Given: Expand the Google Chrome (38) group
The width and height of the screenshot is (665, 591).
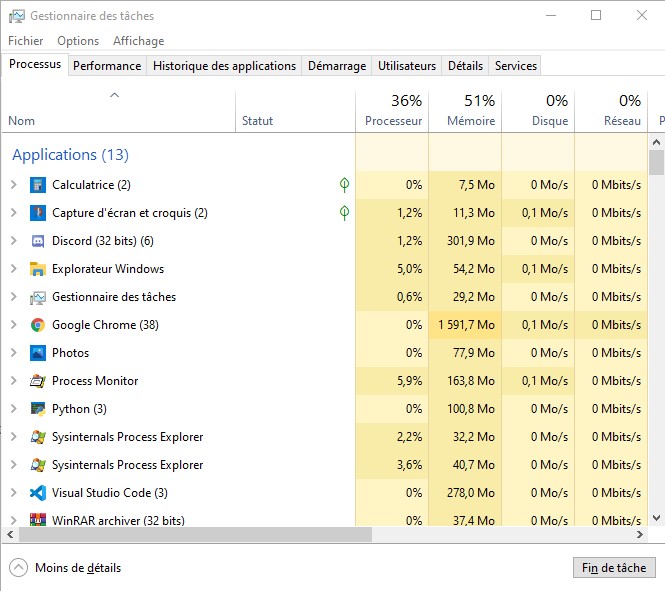Looking at the screenshot, I should (14, 324).
